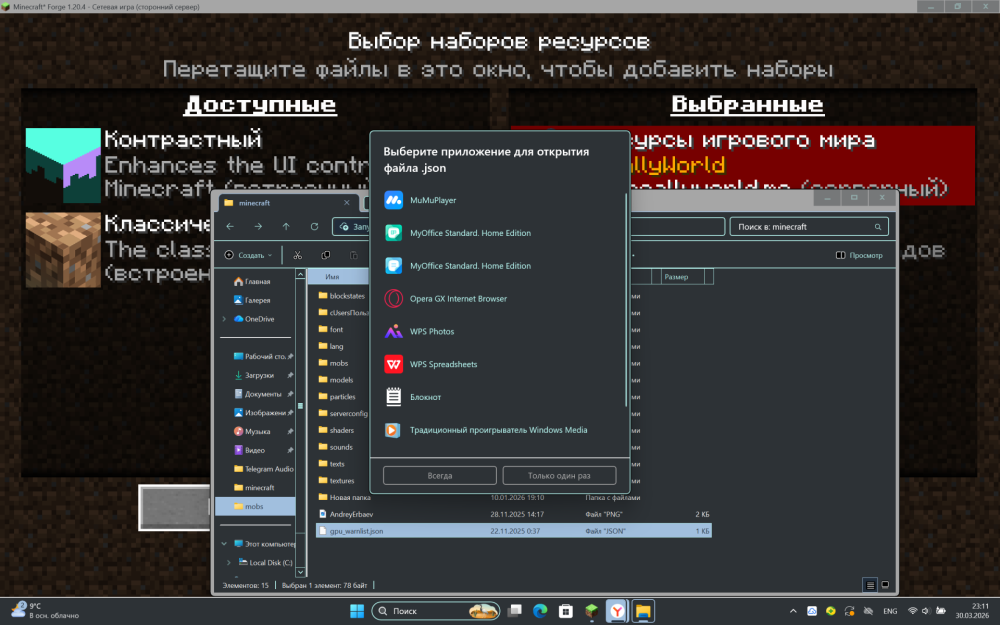Viewport: 1000px width, 625px height.
Task: Select the particles folder
Action: [337, 397]
